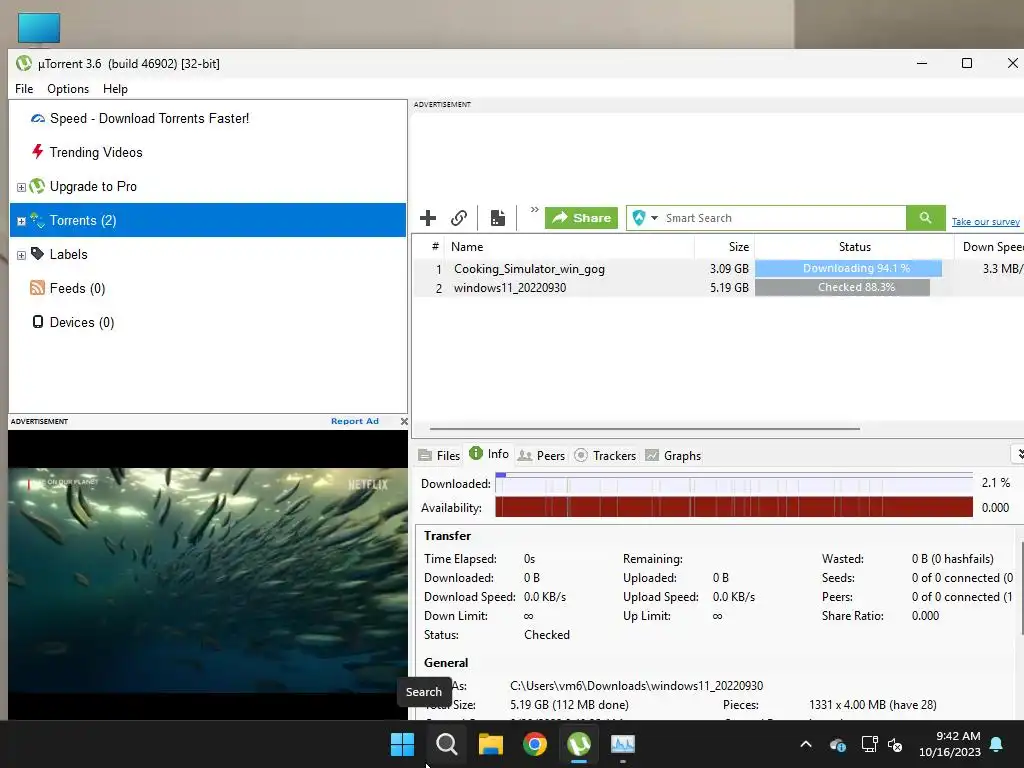
Task: Open the search provider shield dropdown
Action: click(x=645, y=218)
